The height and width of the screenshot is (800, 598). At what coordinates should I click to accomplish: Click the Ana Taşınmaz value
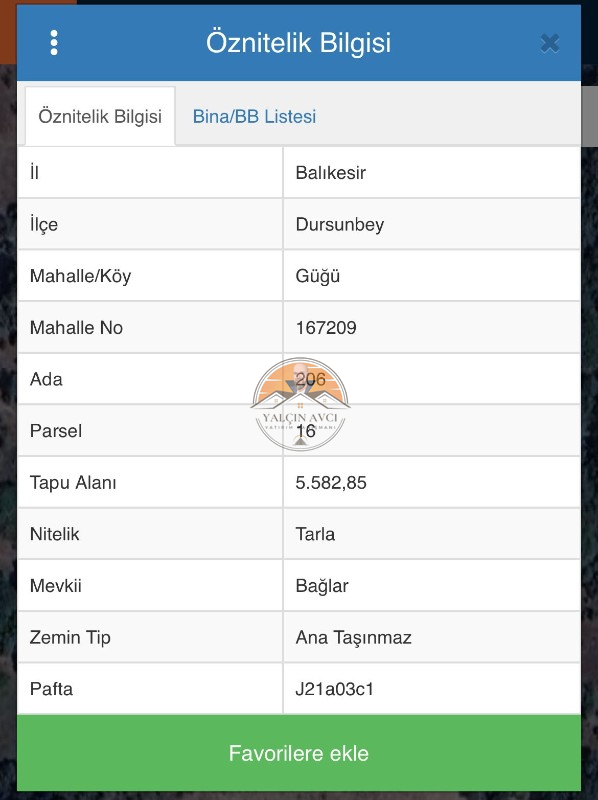click(x=354, y=638)
